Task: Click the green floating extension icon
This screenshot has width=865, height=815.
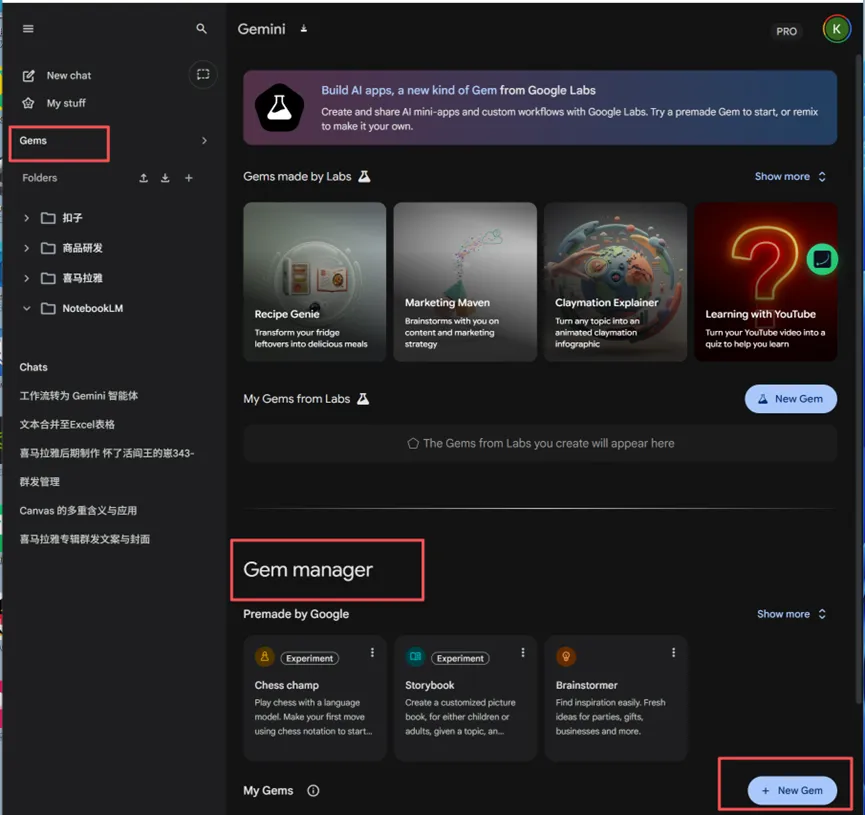Action: point(822,259)
